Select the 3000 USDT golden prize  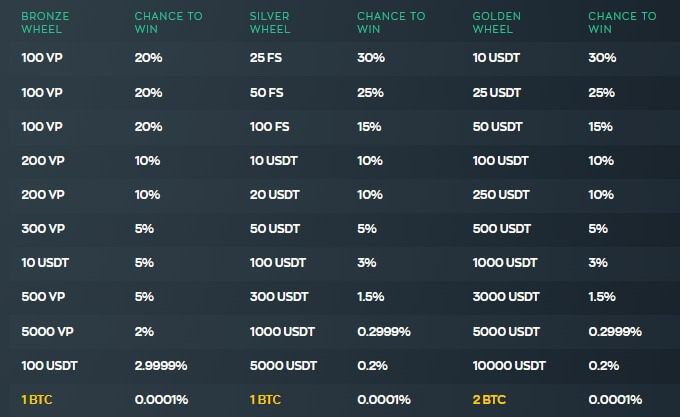click(x=505, y=297)
